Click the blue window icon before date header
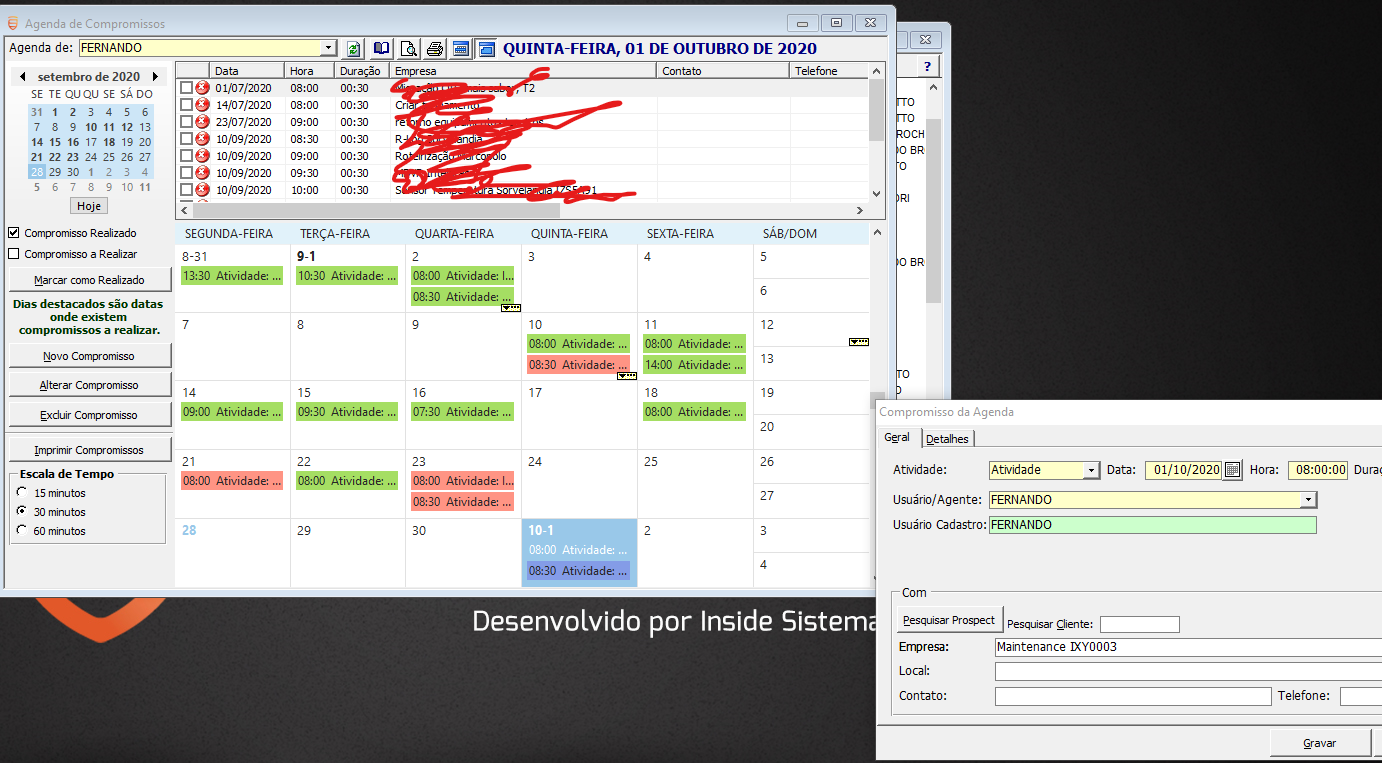The image size is (1382, 763). pyautogui.click(x=486, y=48)
